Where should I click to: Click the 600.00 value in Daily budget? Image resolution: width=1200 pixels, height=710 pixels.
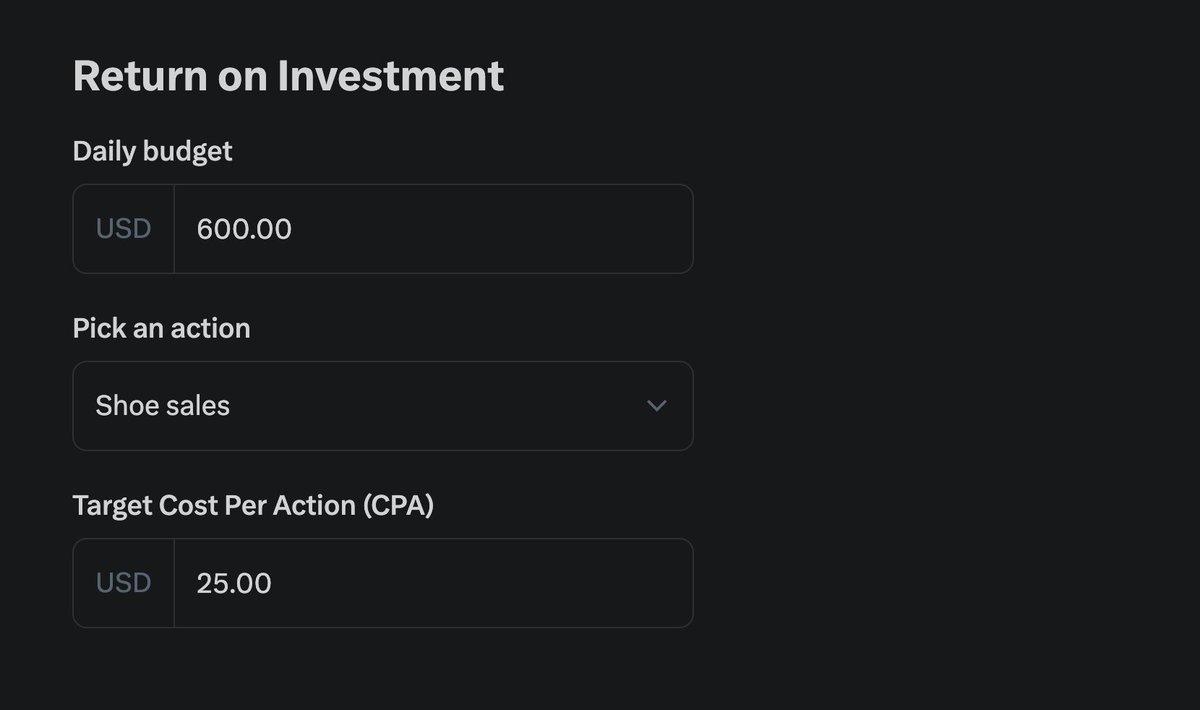tap(244, 229)
